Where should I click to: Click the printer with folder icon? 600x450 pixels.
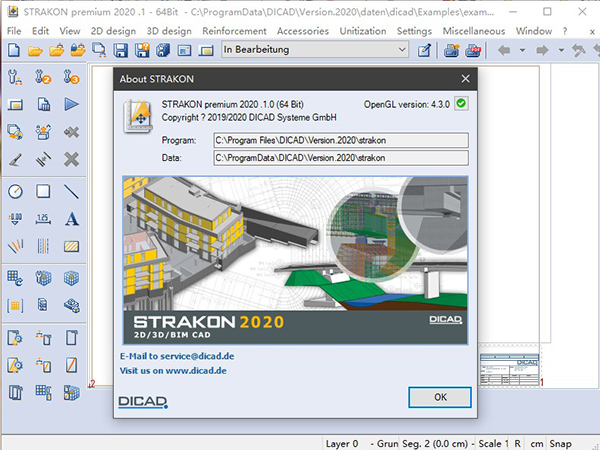click(452, 50)
